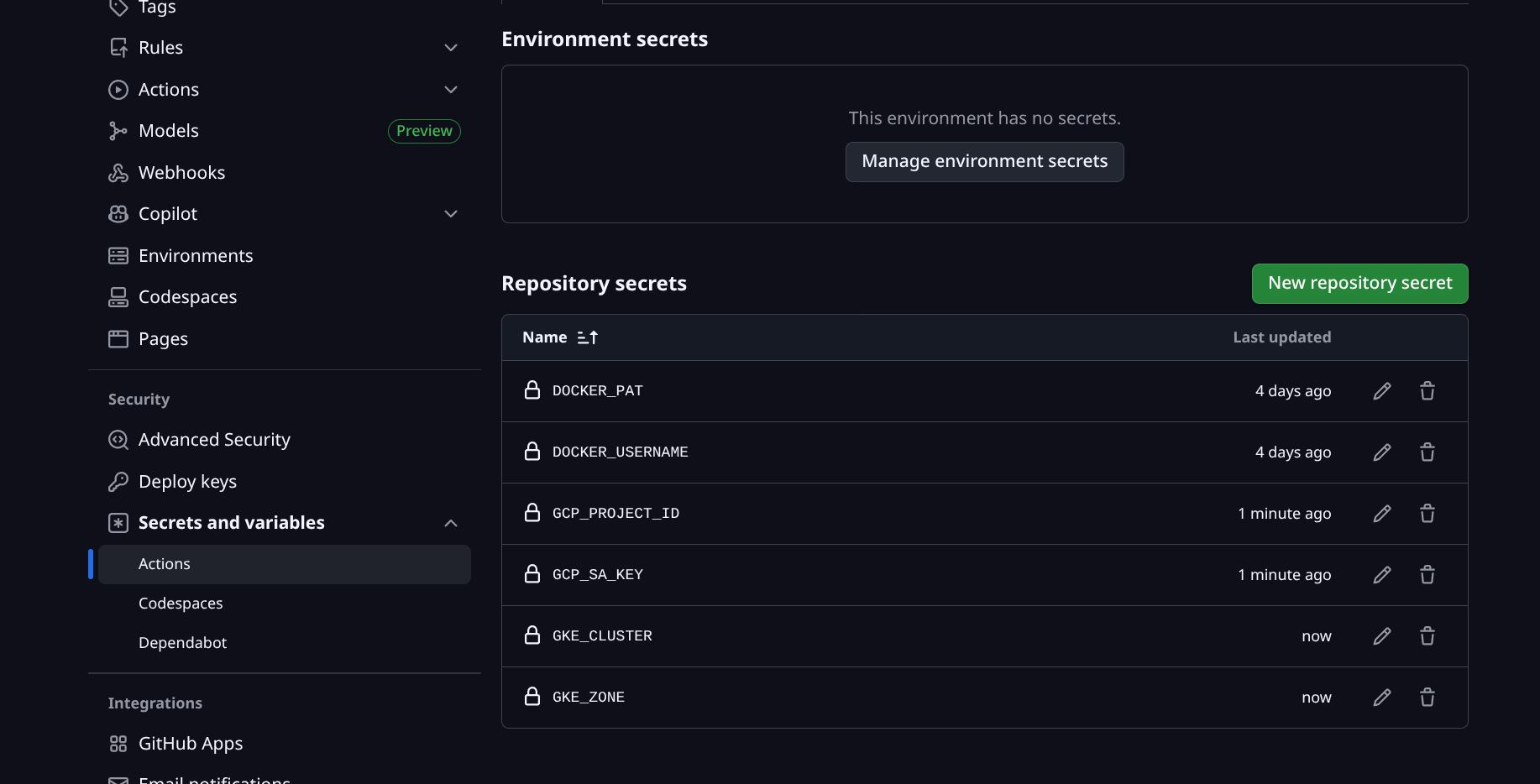Open the Models preview page
Viewport: 1540px width, 784px height.
click(x=168, y=130)
